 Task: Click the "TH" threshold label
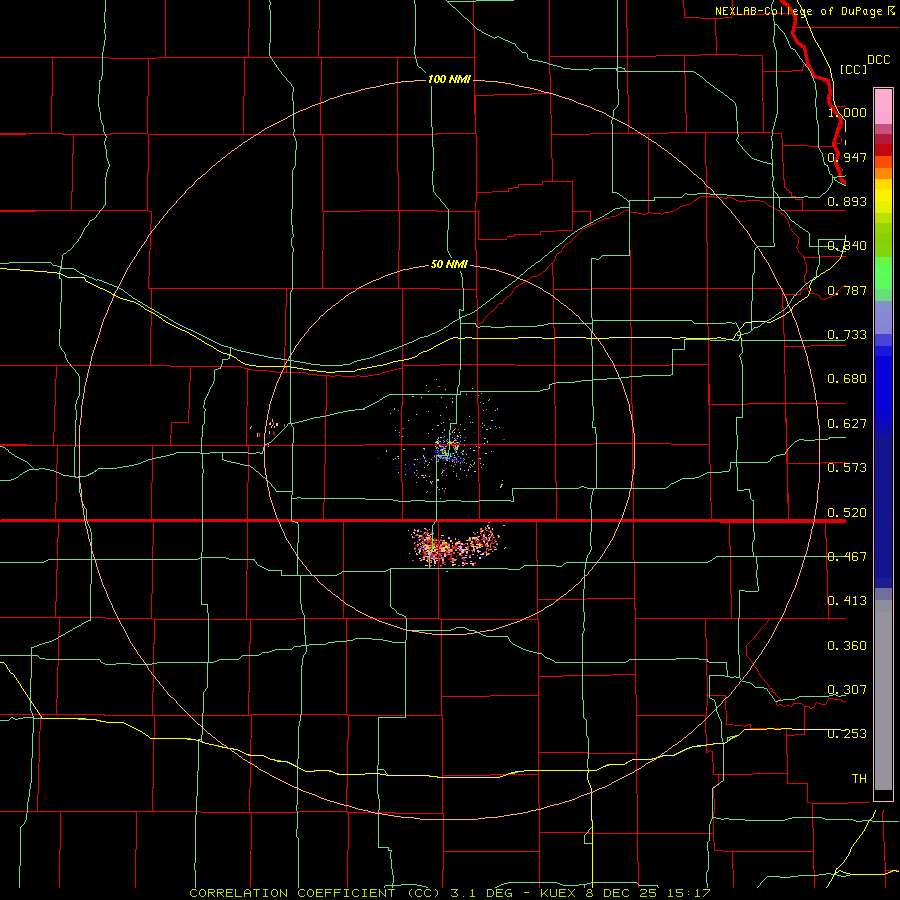coord(859,779)
